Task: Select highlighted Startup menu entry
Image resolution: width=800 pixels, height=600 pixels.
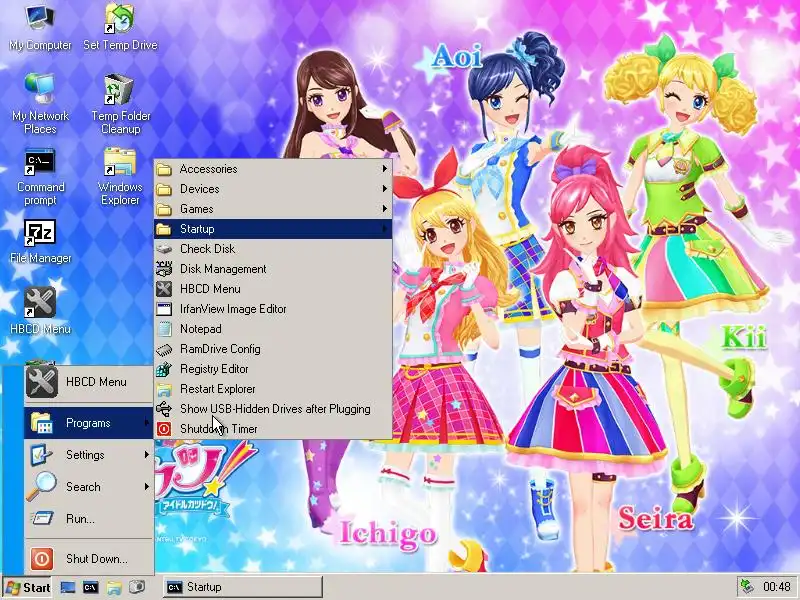Action: tap(273, 229)
